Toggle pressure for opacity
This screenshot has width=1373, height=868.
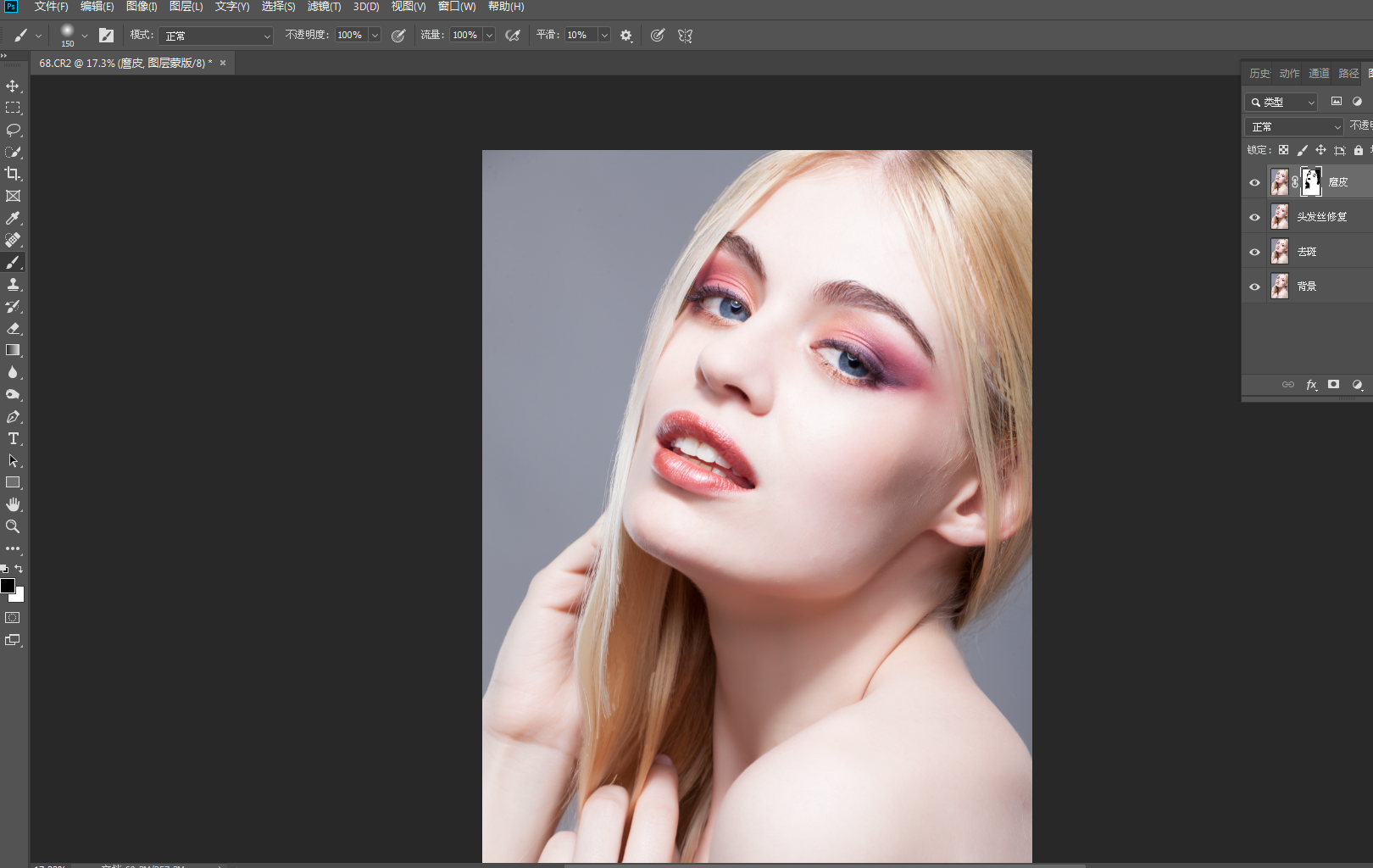coord(398,36)
